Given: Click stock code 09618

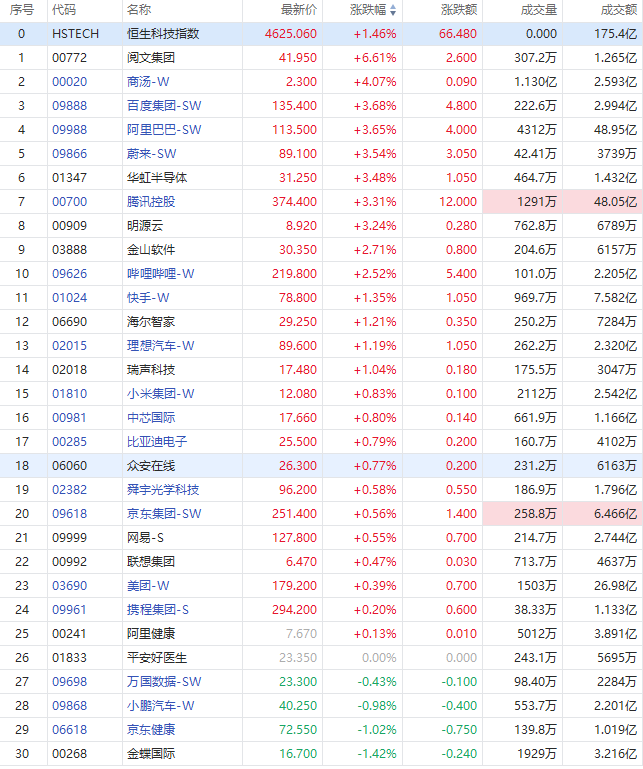Looking at the screenshot, I should (70, 514).
